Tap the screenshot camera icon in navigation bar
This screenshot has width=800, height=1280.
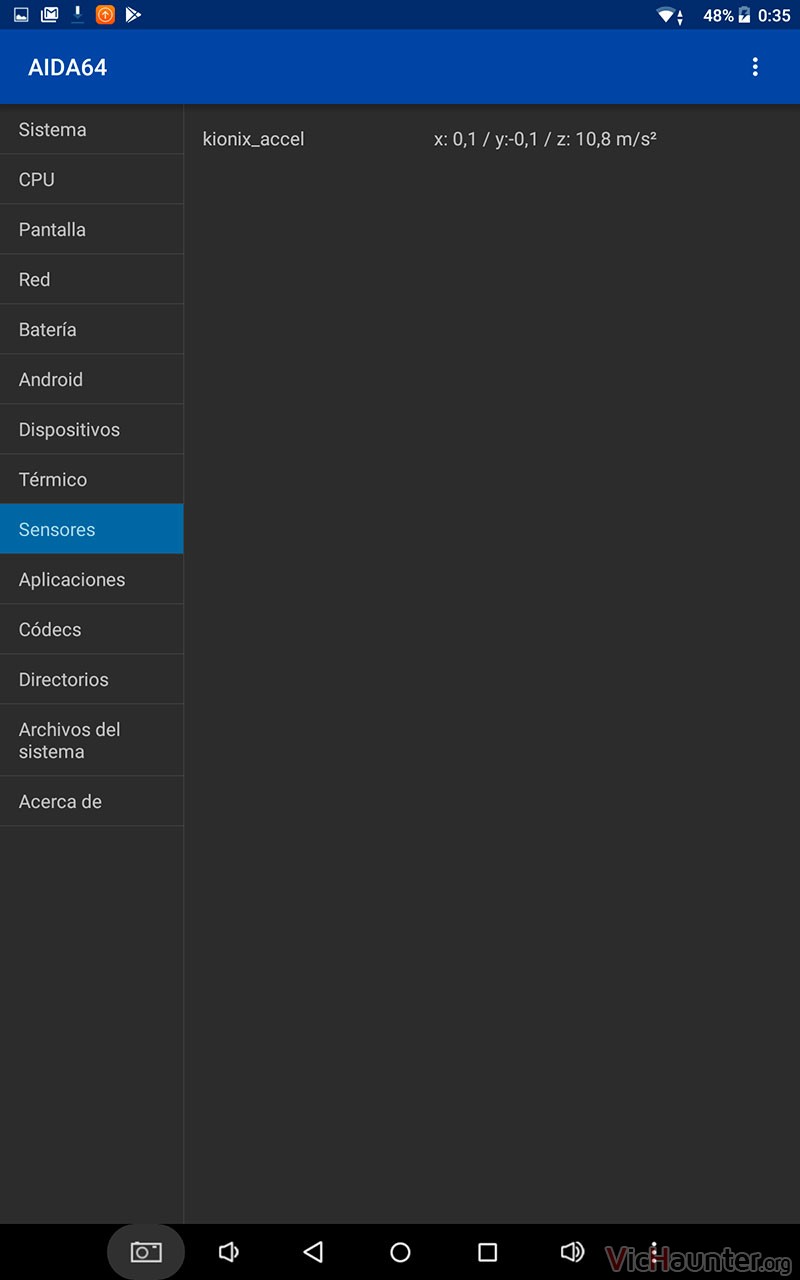coord(146,1252)
